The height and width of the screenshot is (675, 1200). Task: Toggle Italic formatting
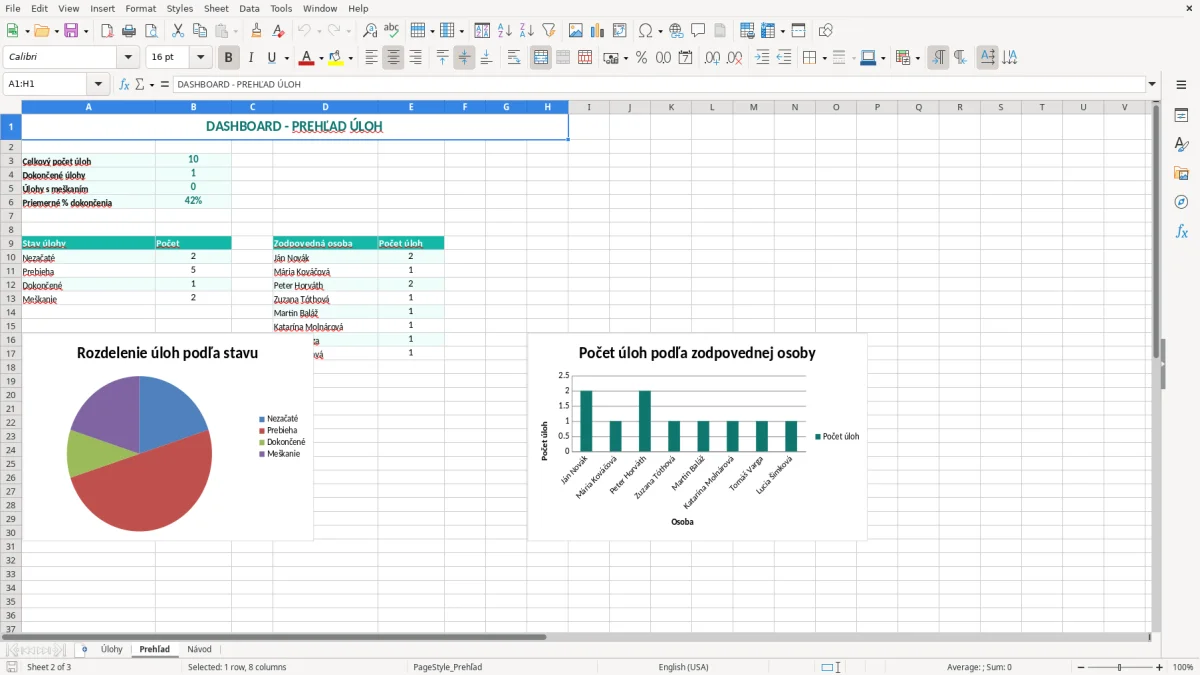point(251,58)
